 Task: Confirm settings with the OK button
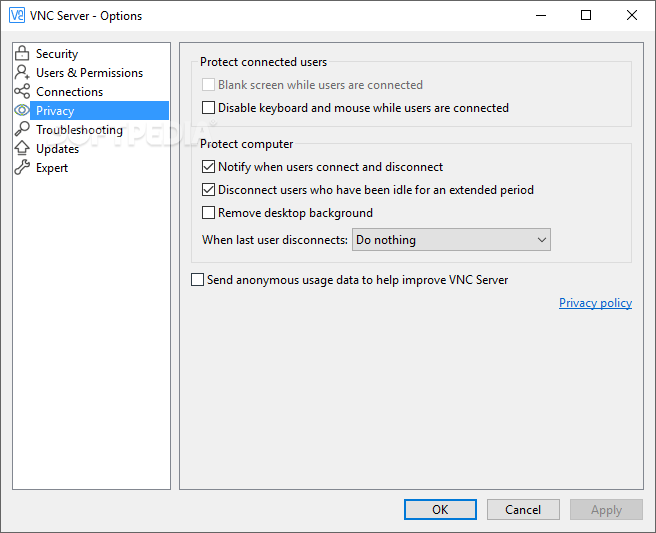pyautogui.click(x=440, y=510)
